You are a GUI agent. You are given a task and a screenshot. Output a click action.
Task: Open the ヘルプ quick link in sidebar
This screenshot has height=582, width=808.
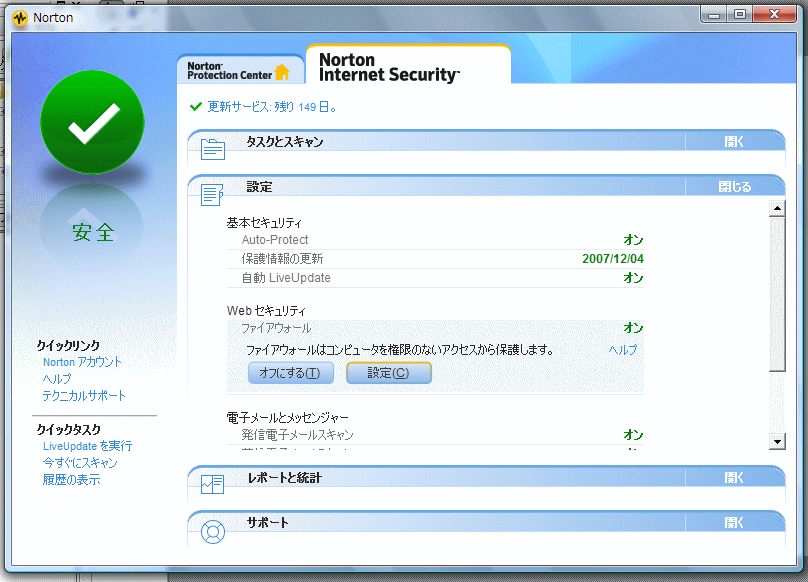click(x=57, y=379)
